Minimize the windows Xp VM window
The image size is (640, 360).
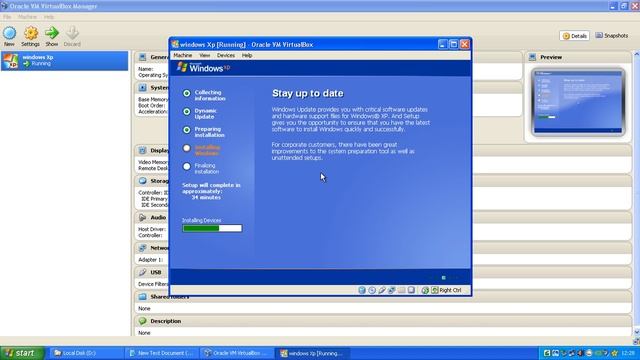tap(442, 44)
